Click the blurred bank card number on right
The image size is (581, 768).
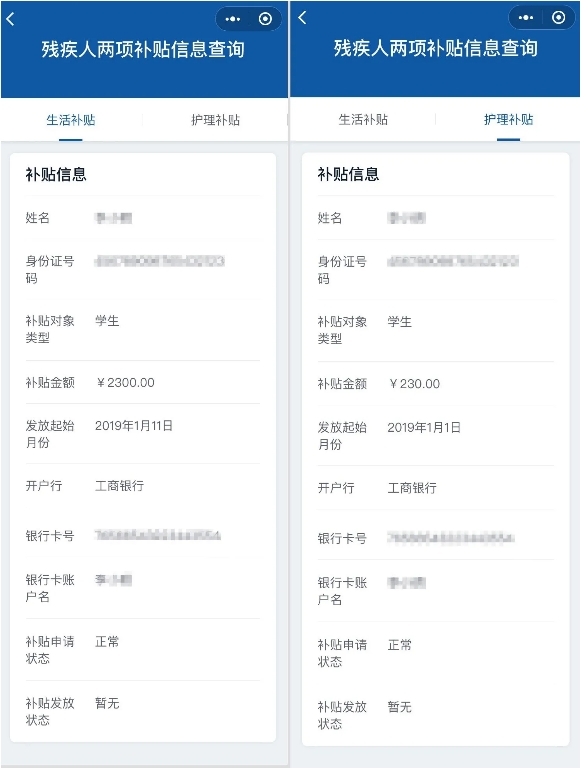(451, 538)
